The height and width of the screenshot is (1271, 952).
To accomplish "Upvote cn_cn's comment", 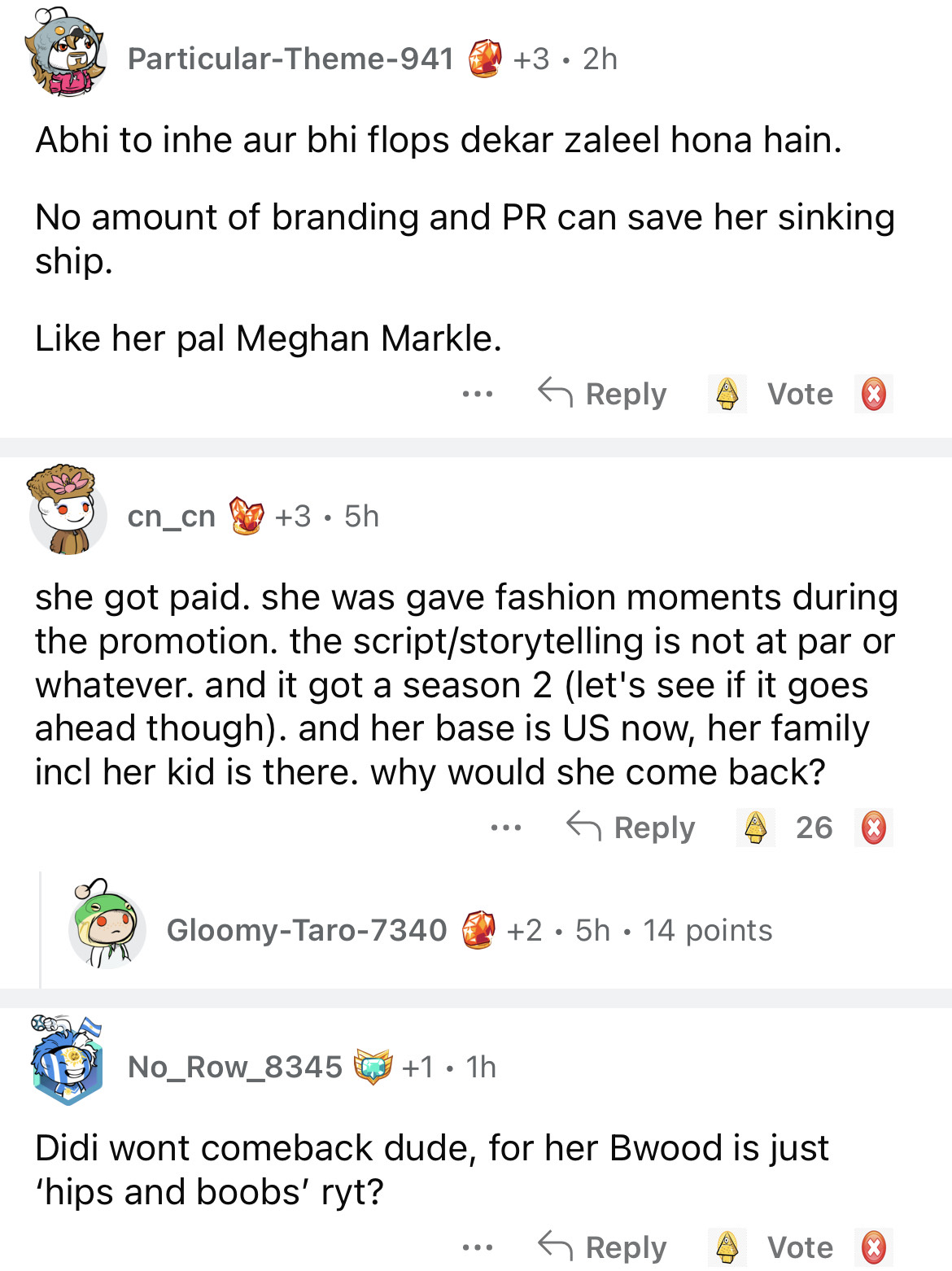I will pos(755,828).
